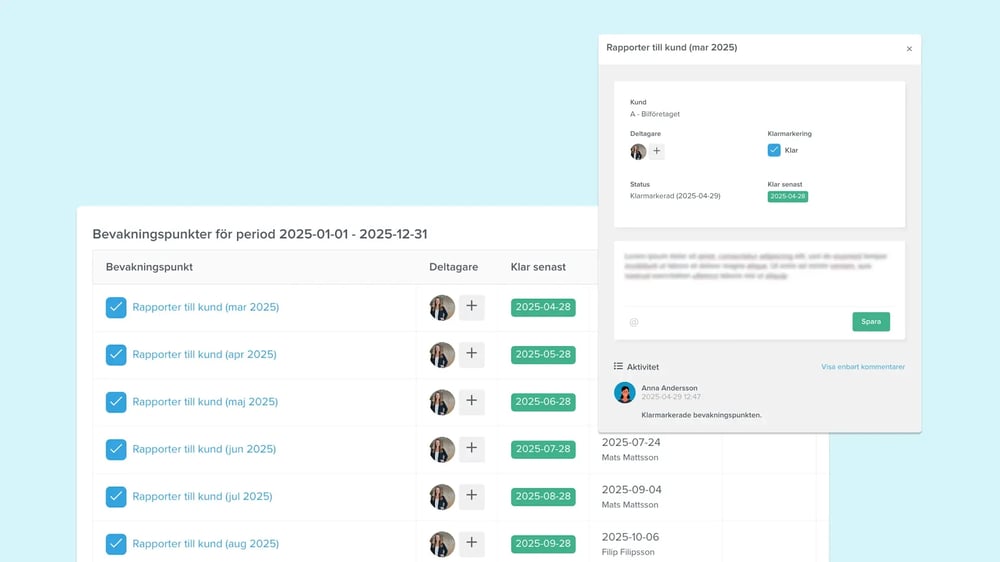Click the comment text field in the panel
The height and width of the screenshot is (562, 1000).
click(760, 270)
